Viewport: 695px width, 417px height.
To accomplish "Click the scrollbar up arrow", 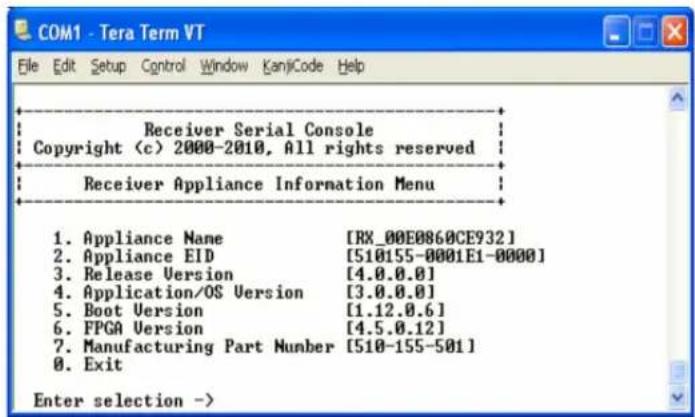I will pos(677,98).
